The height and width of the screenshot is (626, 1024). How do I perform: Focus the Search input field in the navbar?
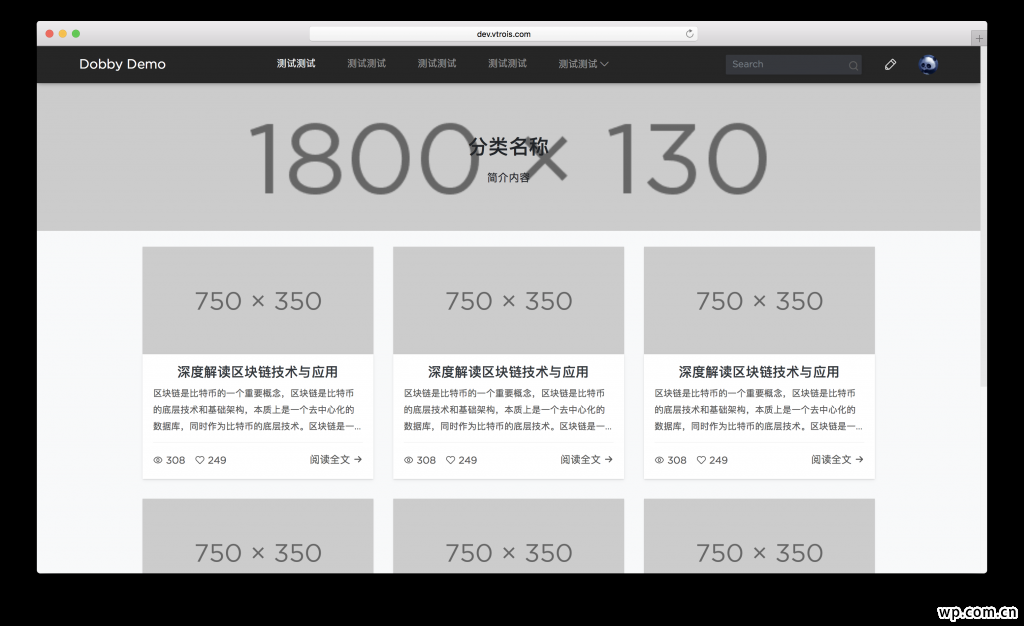[x=793, y=65]
